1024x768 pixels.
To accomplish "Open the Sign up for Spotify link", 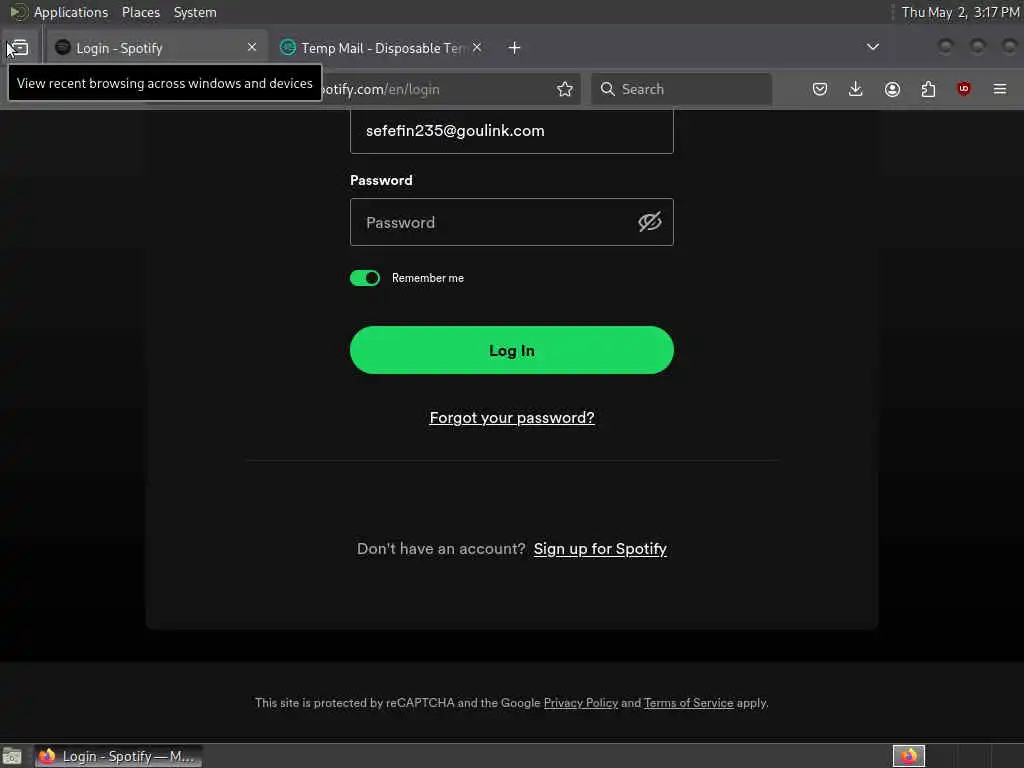I will pos(600,549).
